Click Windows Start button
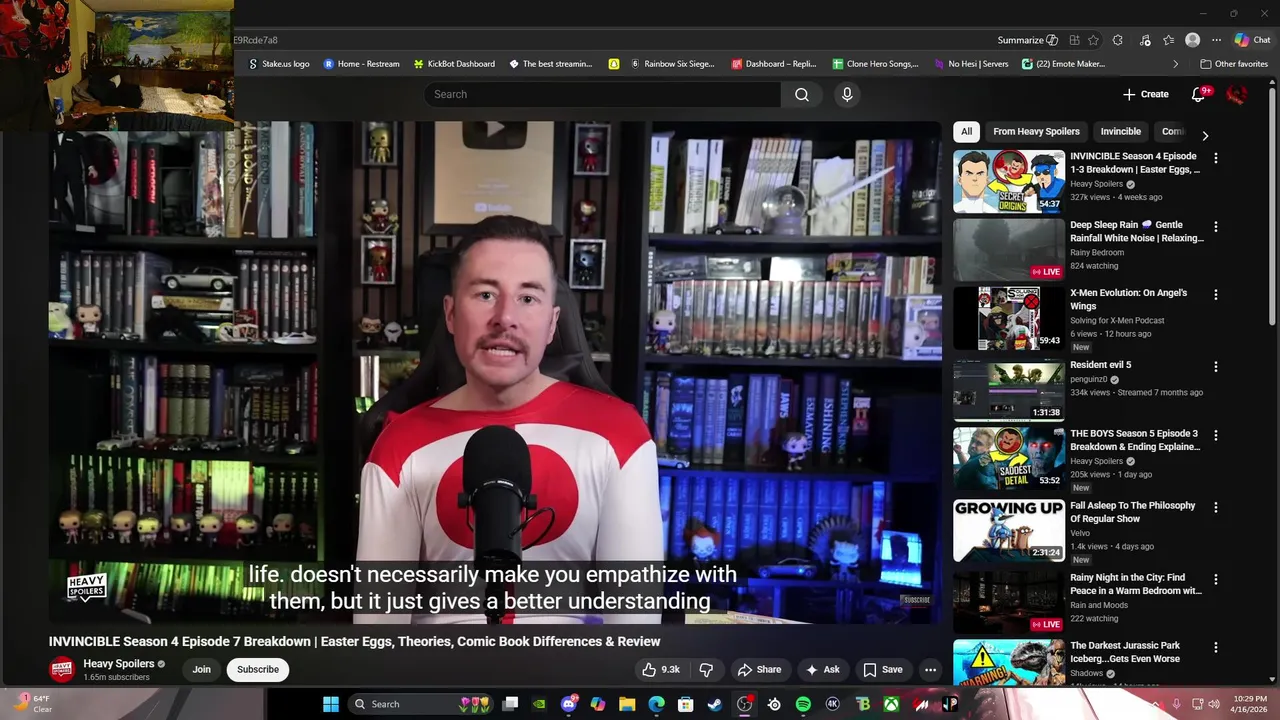 [330, 704]
